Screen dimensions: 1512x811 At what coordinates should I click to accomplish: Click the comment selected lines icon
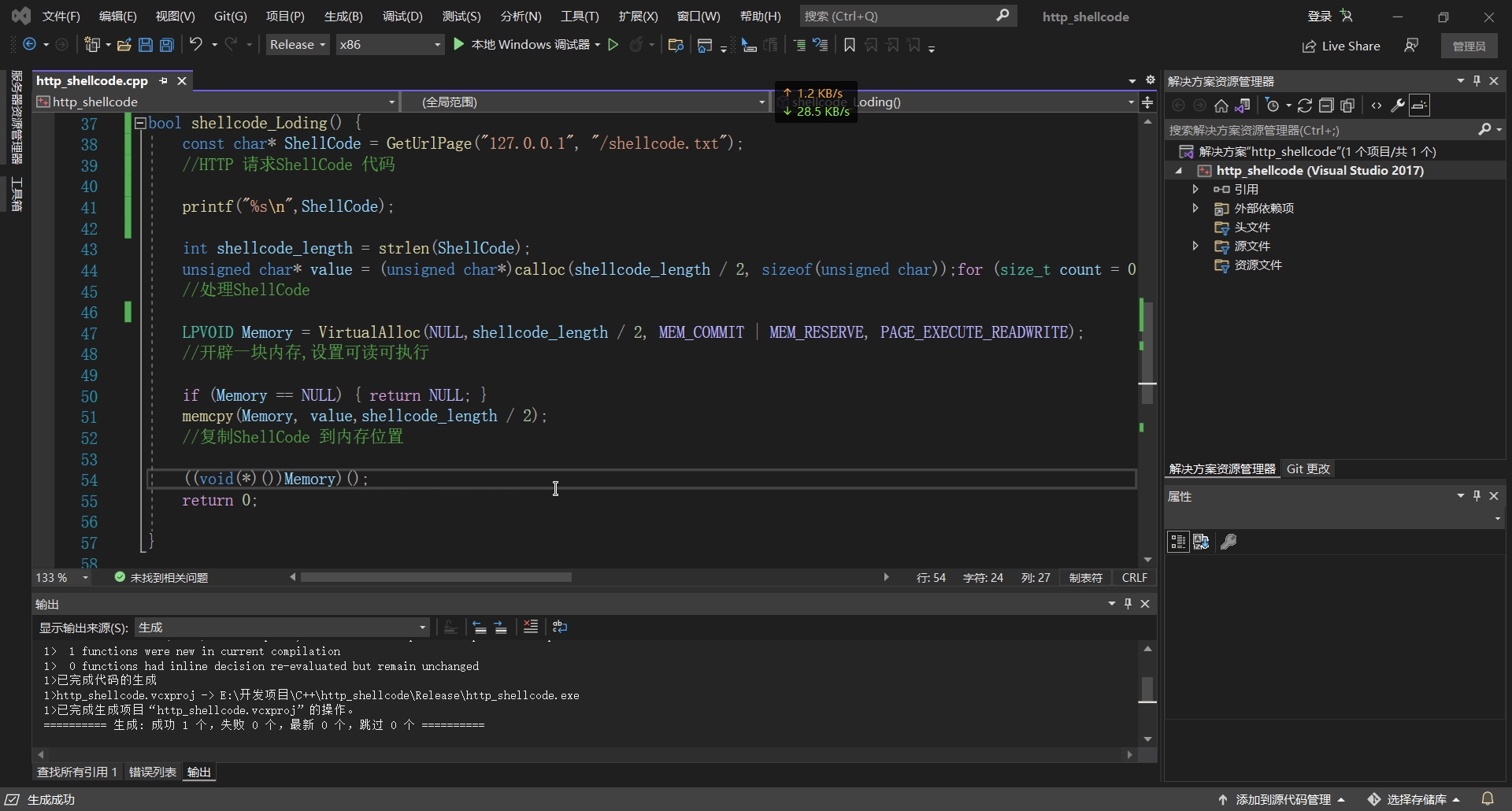[799, 45]
